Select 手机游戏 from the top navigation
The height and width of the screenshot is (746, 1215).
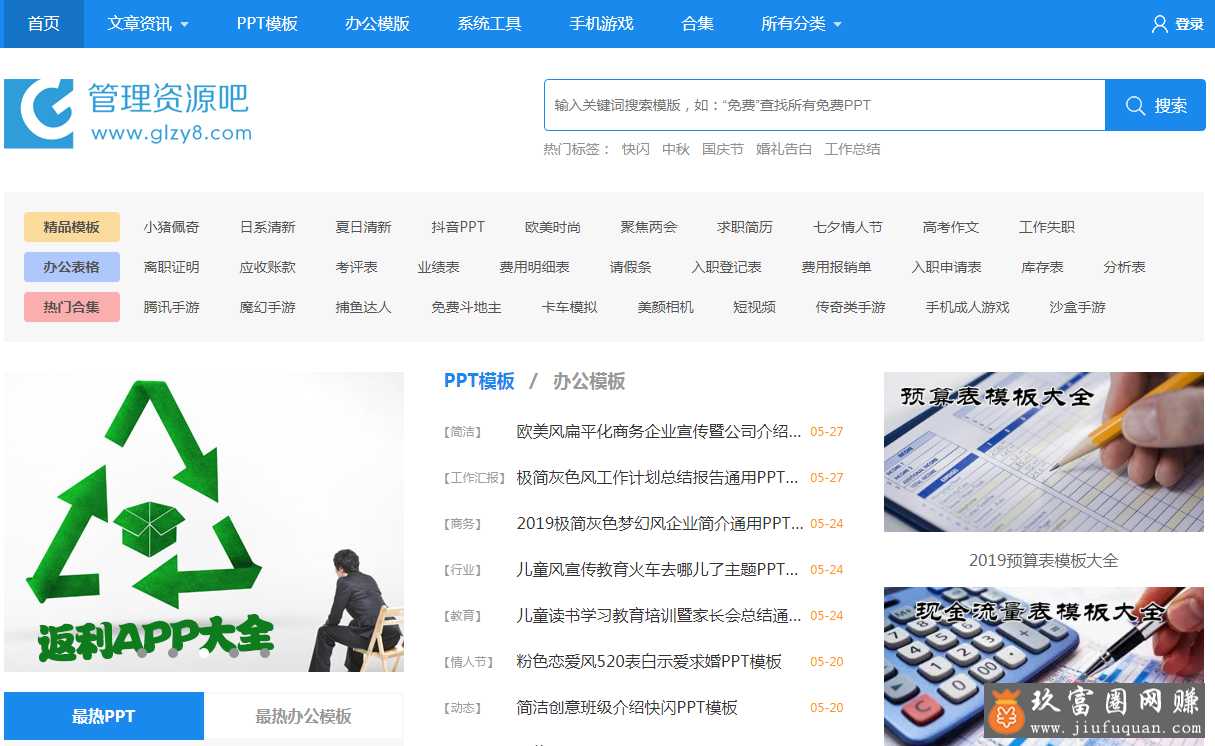coord(601,24)
